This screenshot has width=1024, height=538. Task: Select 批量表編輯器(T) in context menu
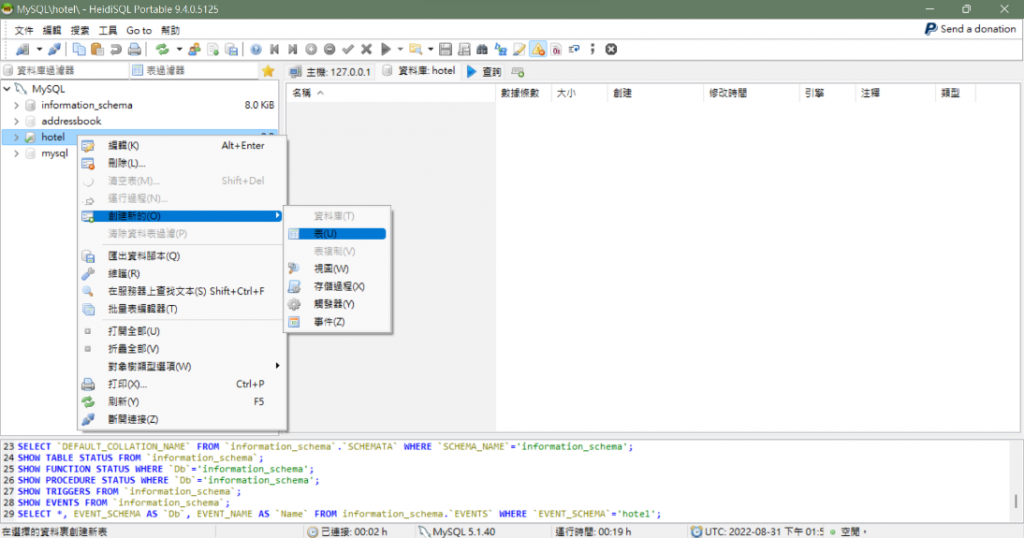coord(182,309)
